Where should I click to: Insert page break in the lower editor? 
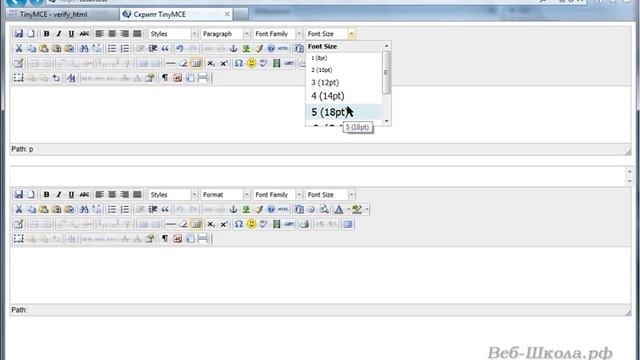[202, 239]
